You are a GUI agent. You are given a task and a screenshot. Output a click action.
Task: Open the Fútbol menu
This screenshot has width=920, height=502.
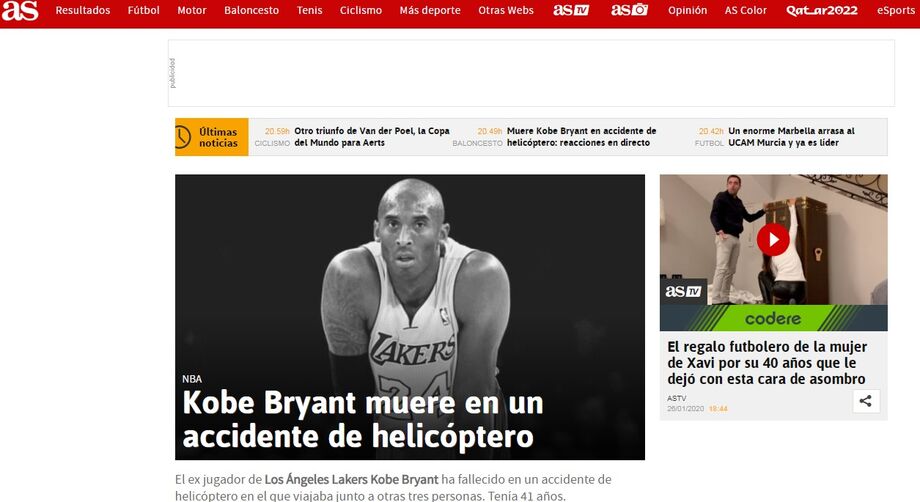click(x=143, y=10)
